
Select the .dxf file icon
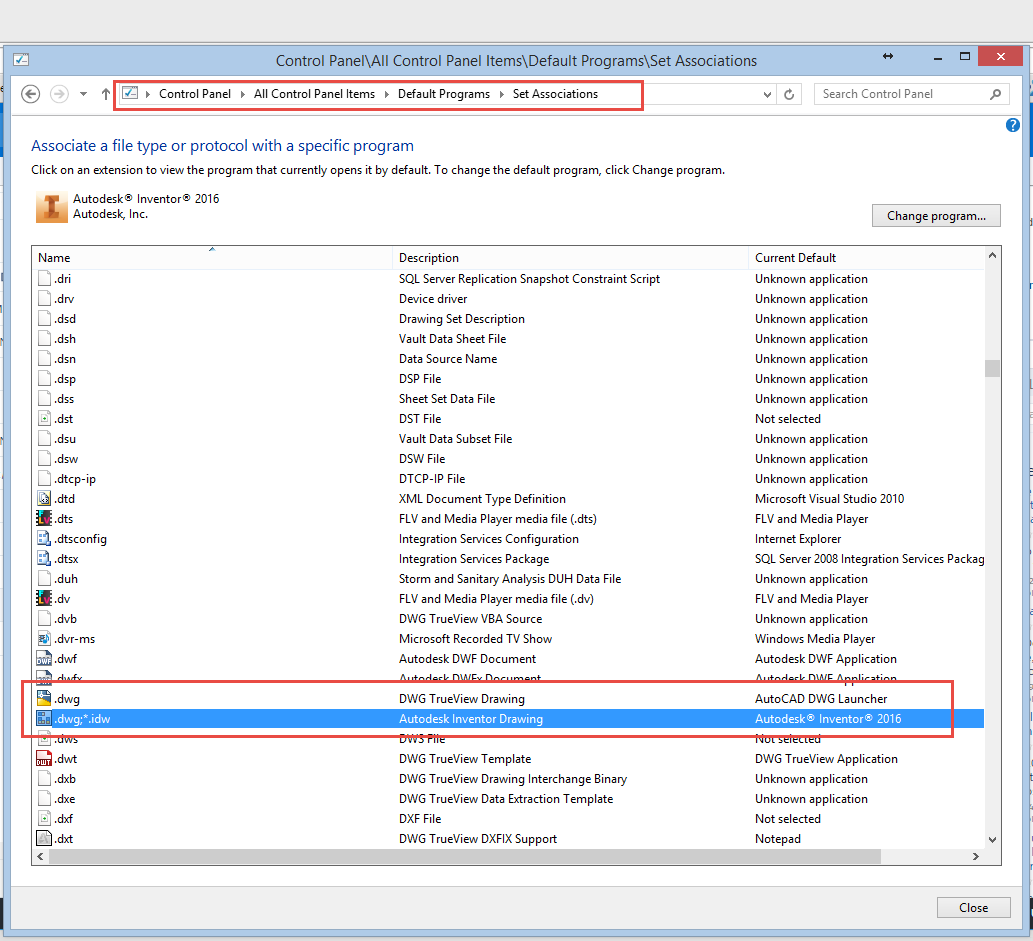coord(44,818)
